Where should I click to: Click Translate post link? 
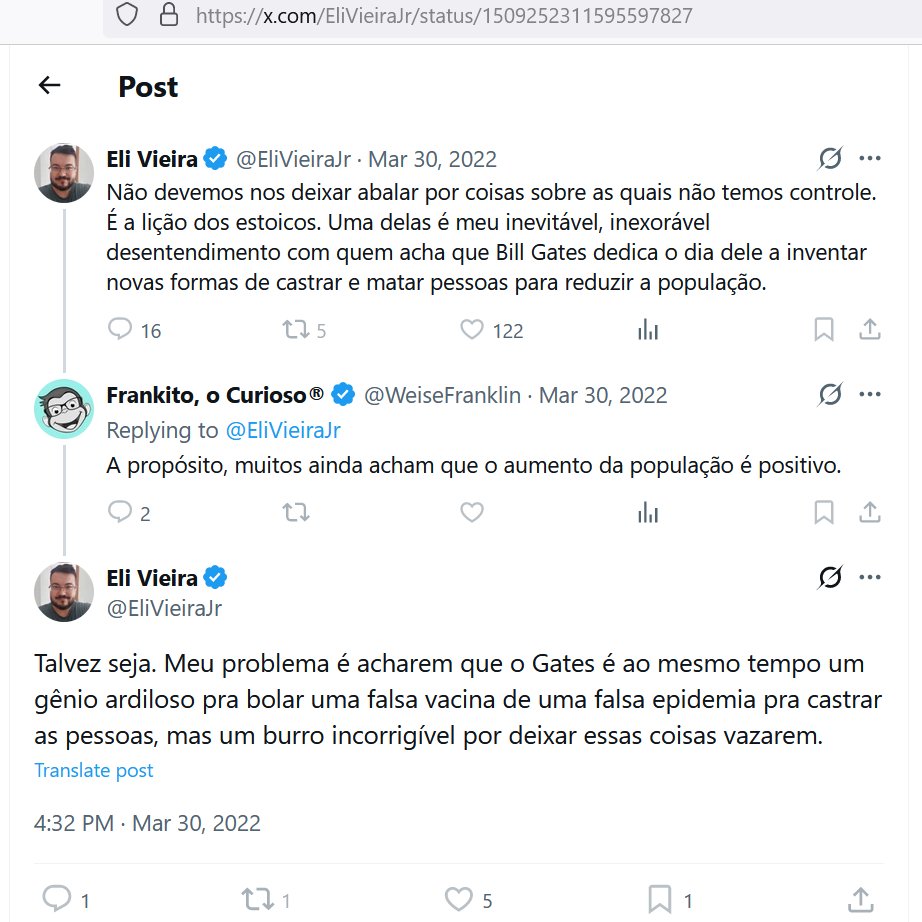tap(93, 770)
